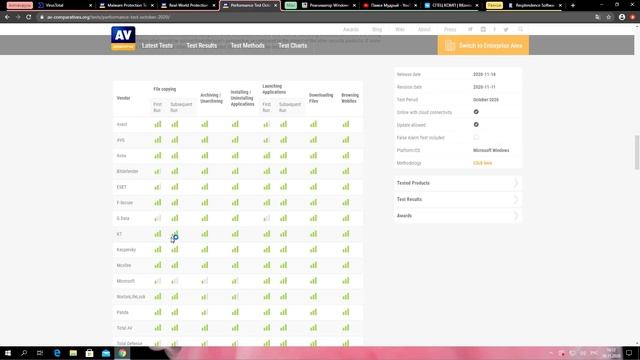The height and width of the screenshot is (360, 640).
Task: Click Switch to Enterprise Area button
Action: [483, 45]
